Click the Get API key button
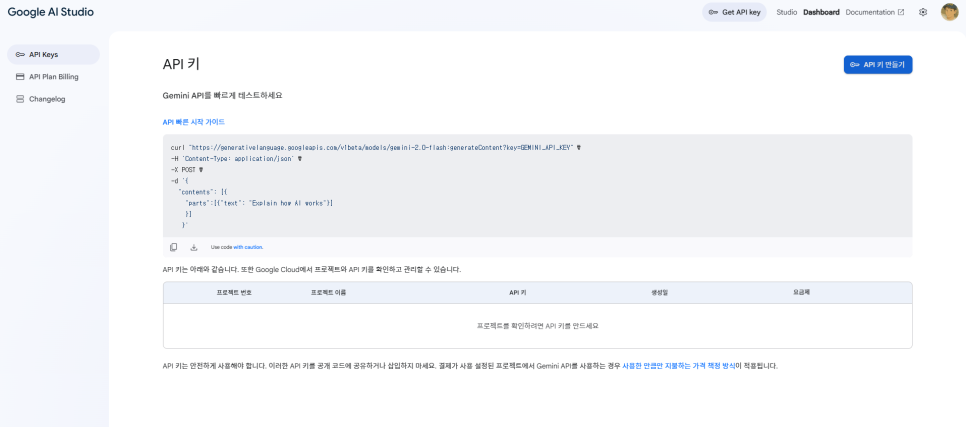Screen dimensions: 966x427 734,12
